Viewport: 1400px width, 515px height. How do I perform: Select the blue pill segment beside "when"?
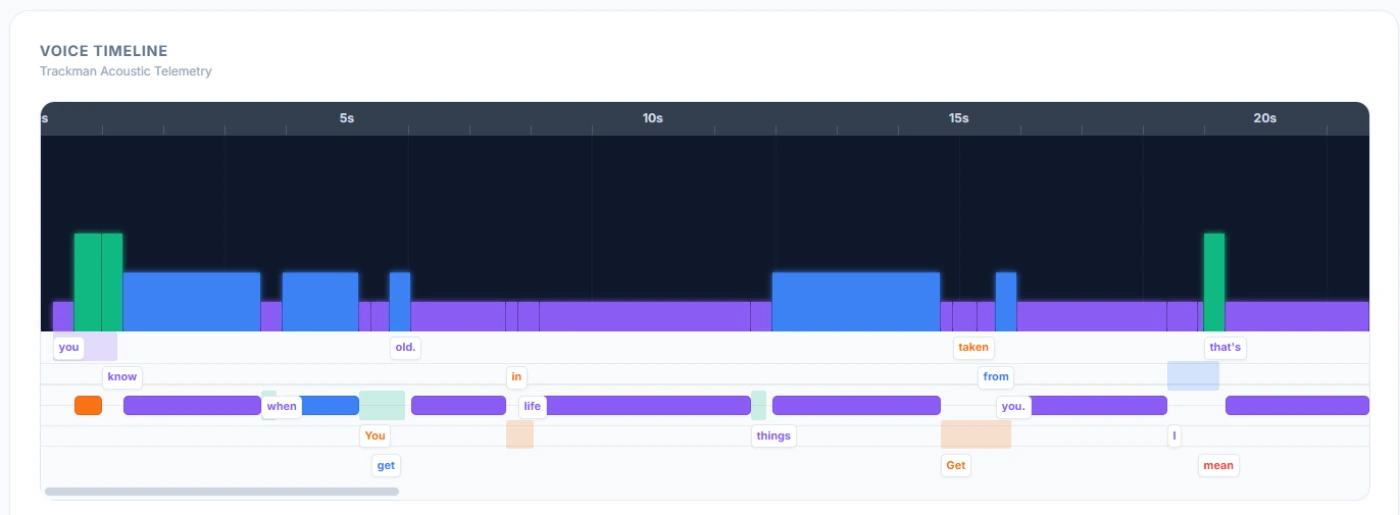tap(329, 405)
